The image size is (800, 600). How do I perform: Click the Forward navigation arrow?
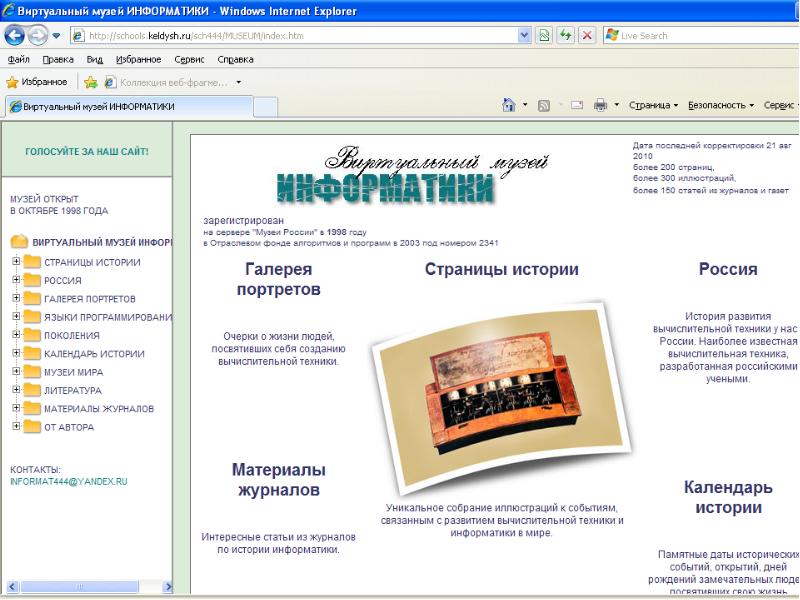38,35
